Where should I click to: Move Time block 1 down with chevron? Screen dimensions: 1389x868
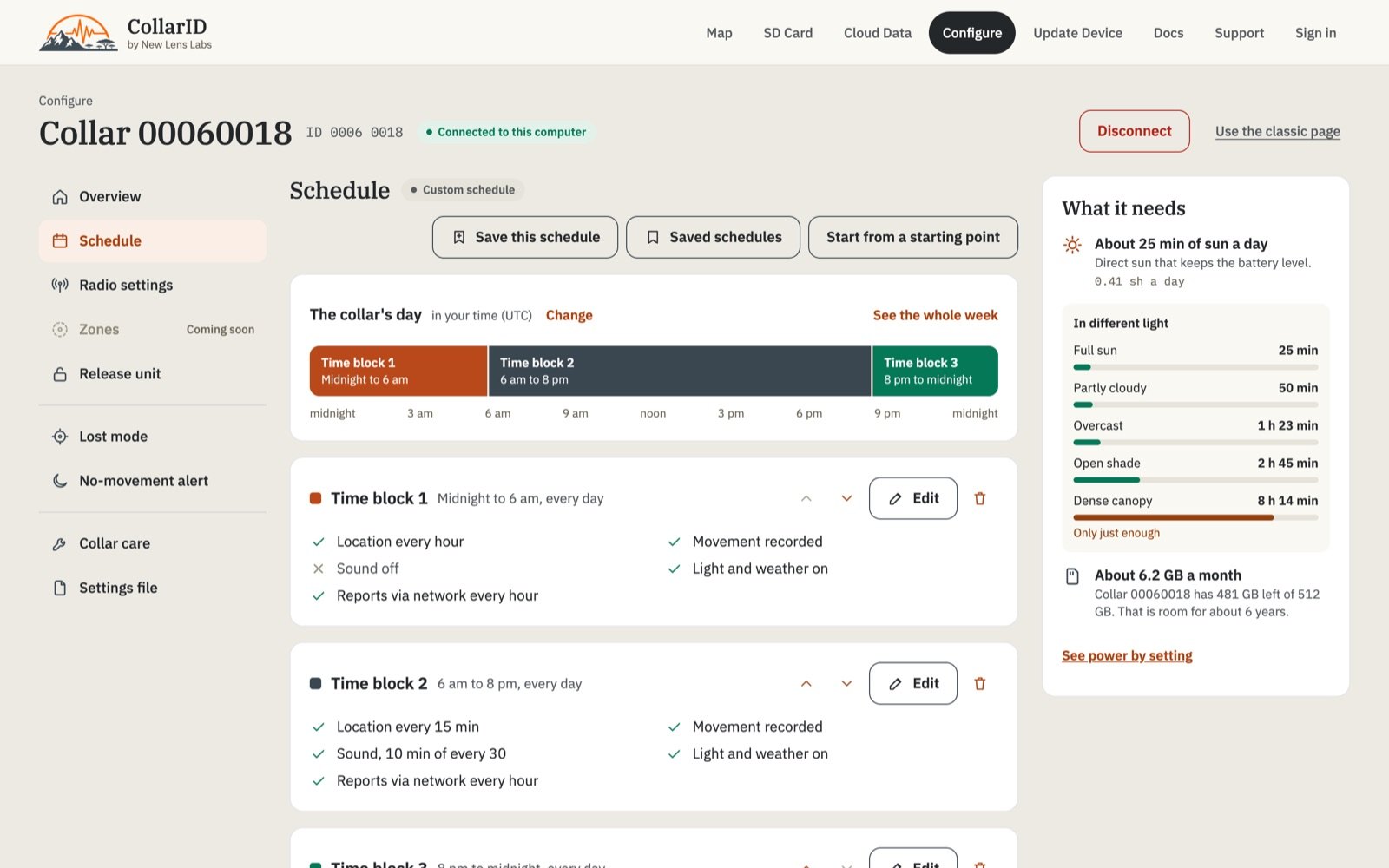click(x=846, y=498)
